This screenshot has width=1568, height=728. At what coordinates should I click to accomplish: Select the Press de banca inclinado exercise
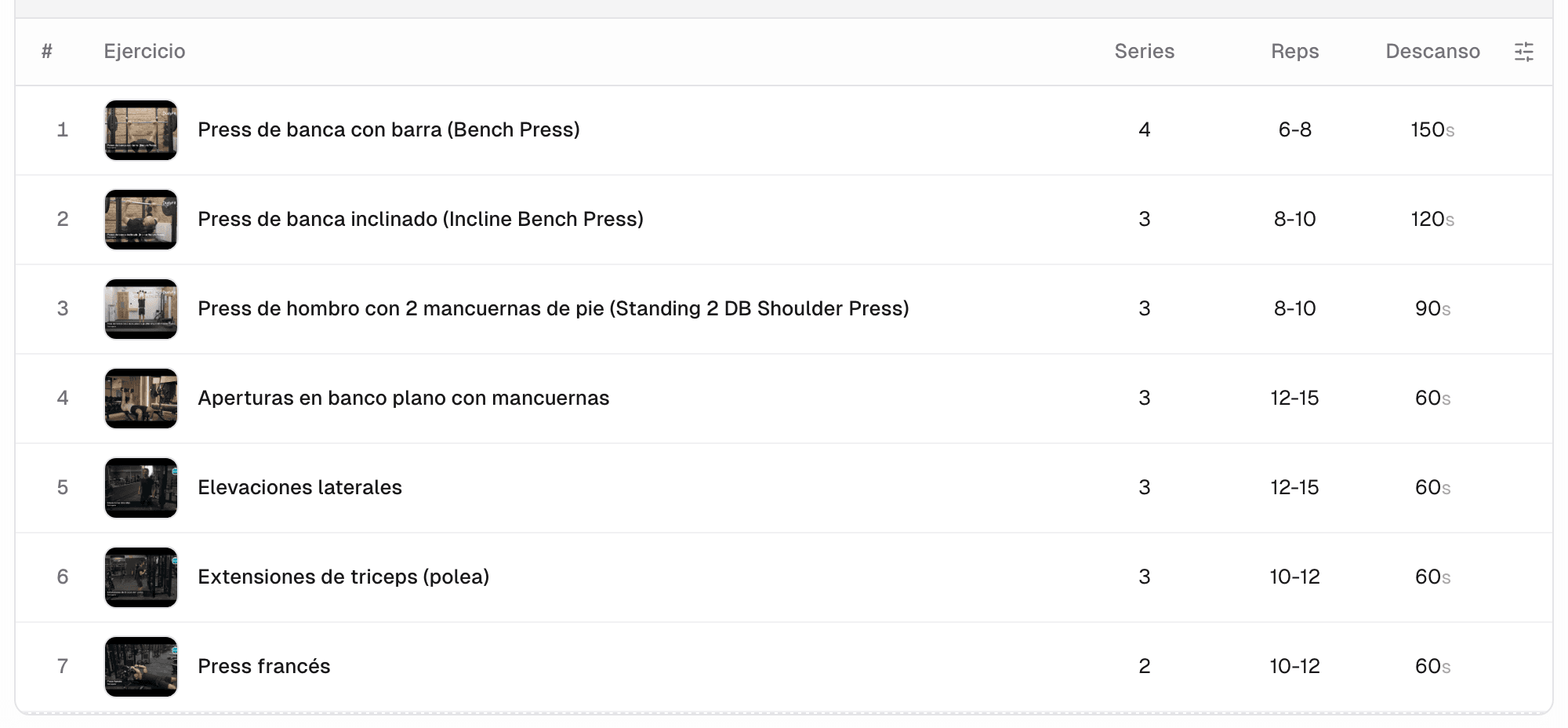coord(420,219)
